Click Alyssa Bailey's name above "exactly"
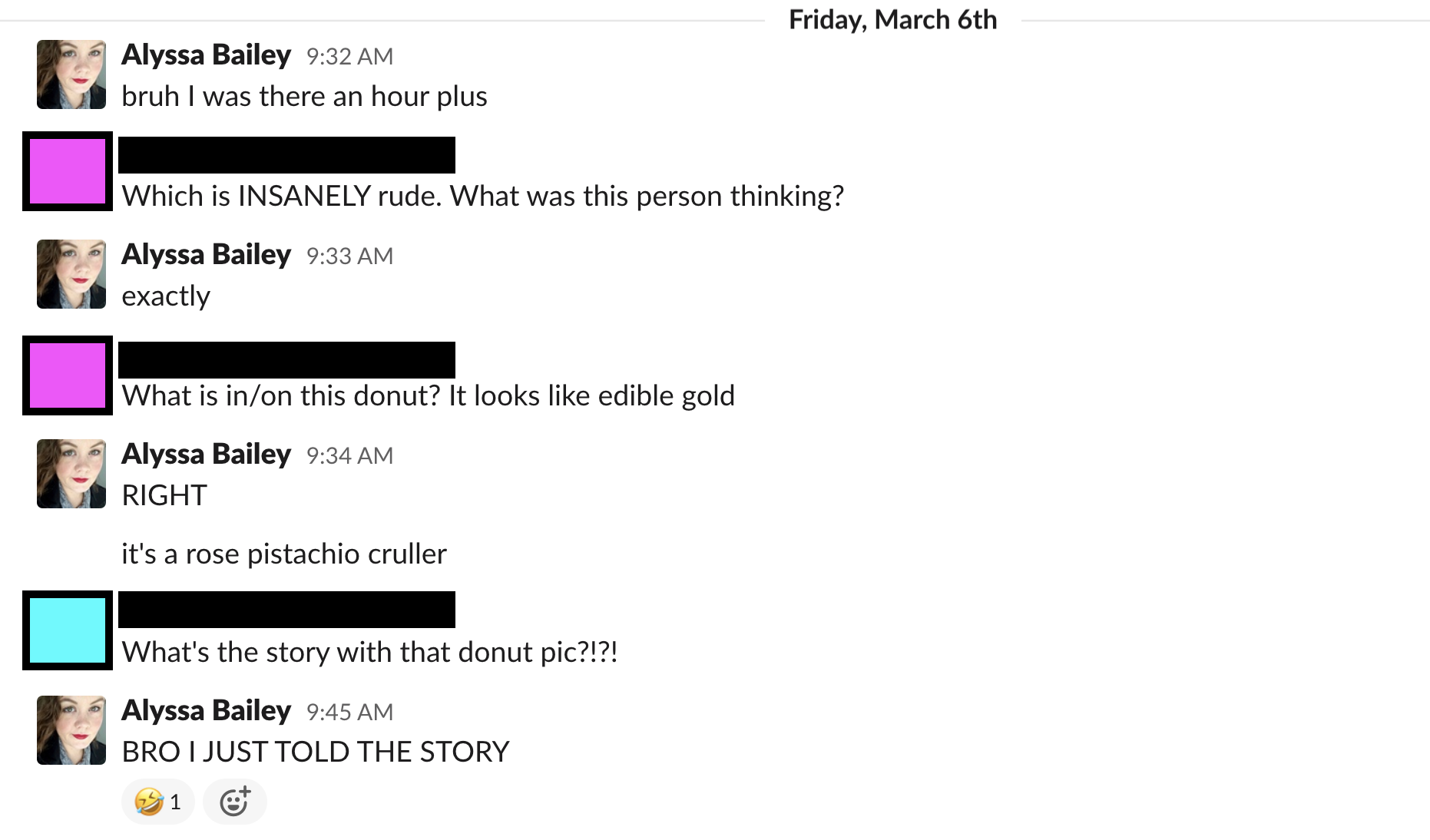 [x=206, y=255]
